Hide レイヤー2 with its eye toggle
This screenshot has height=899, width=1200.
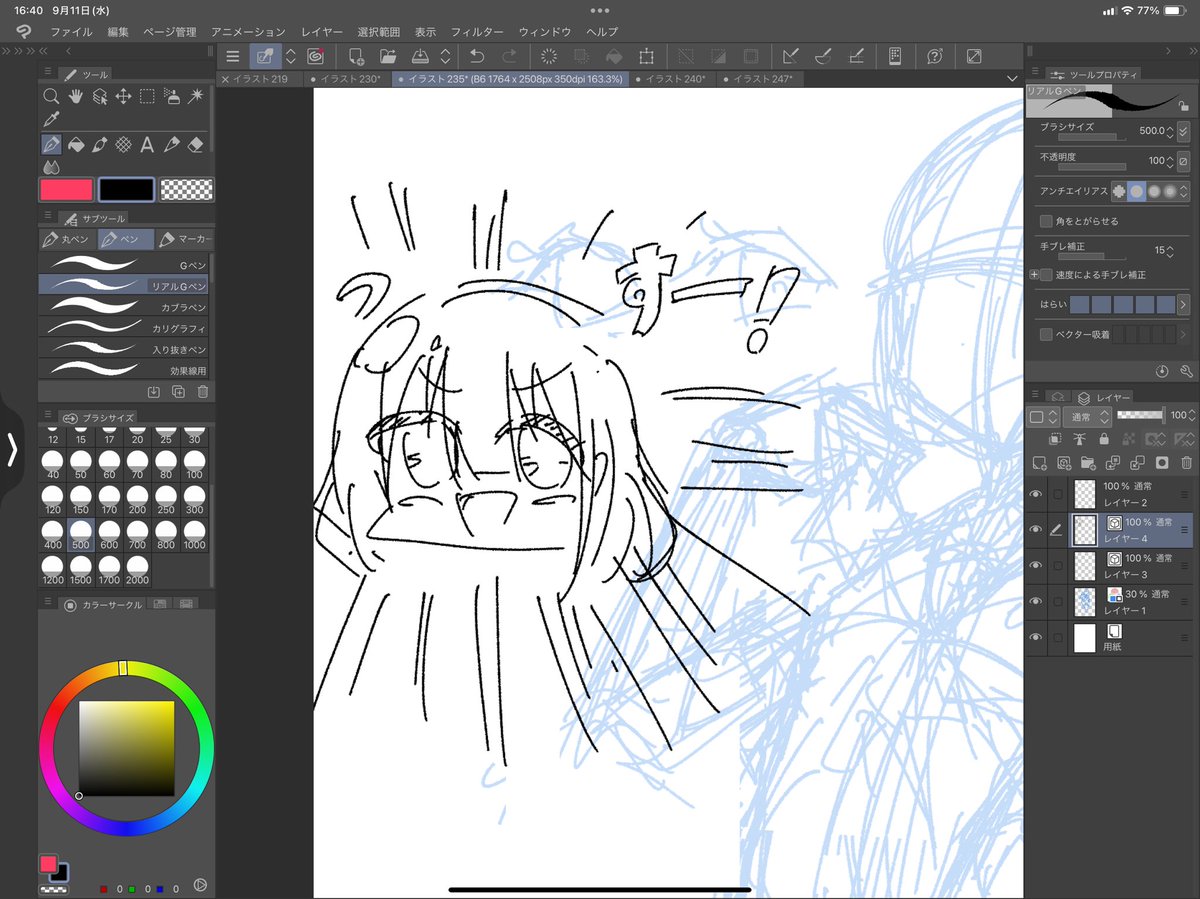(1036, 493)
